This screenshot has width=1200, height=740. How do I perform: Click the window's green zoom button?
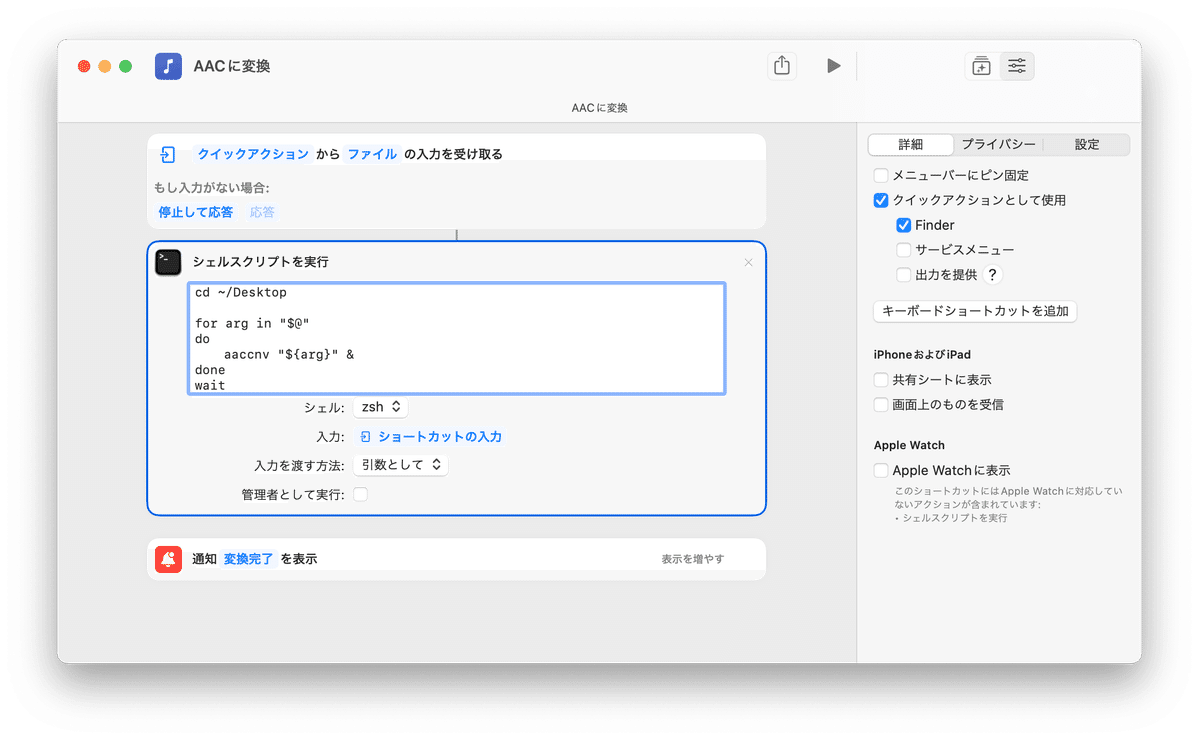125,66
